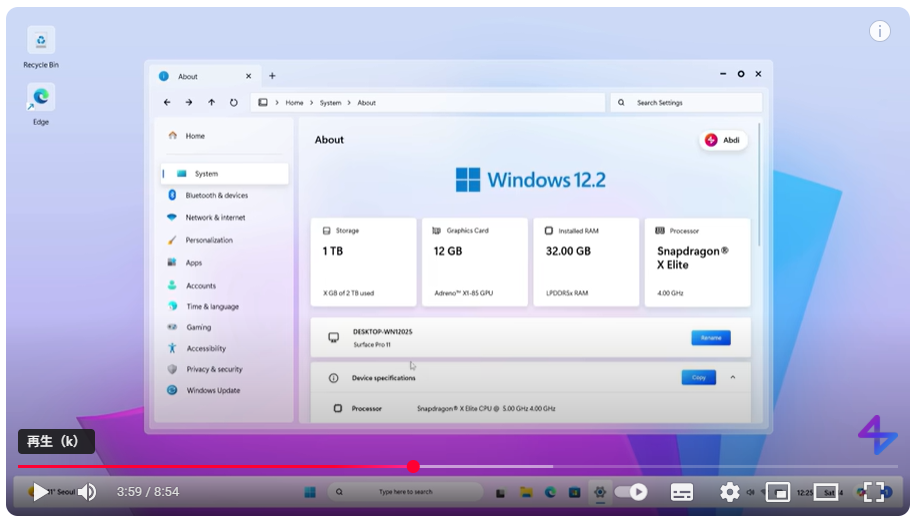Click the Processor Snapdragon X Elite card

click(698, 262)
